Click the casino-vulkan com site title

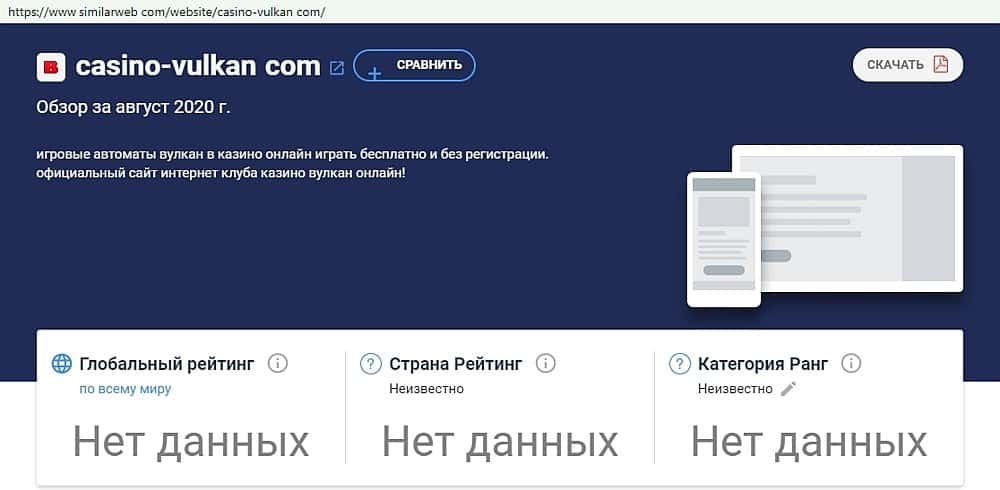click(198, 66)
